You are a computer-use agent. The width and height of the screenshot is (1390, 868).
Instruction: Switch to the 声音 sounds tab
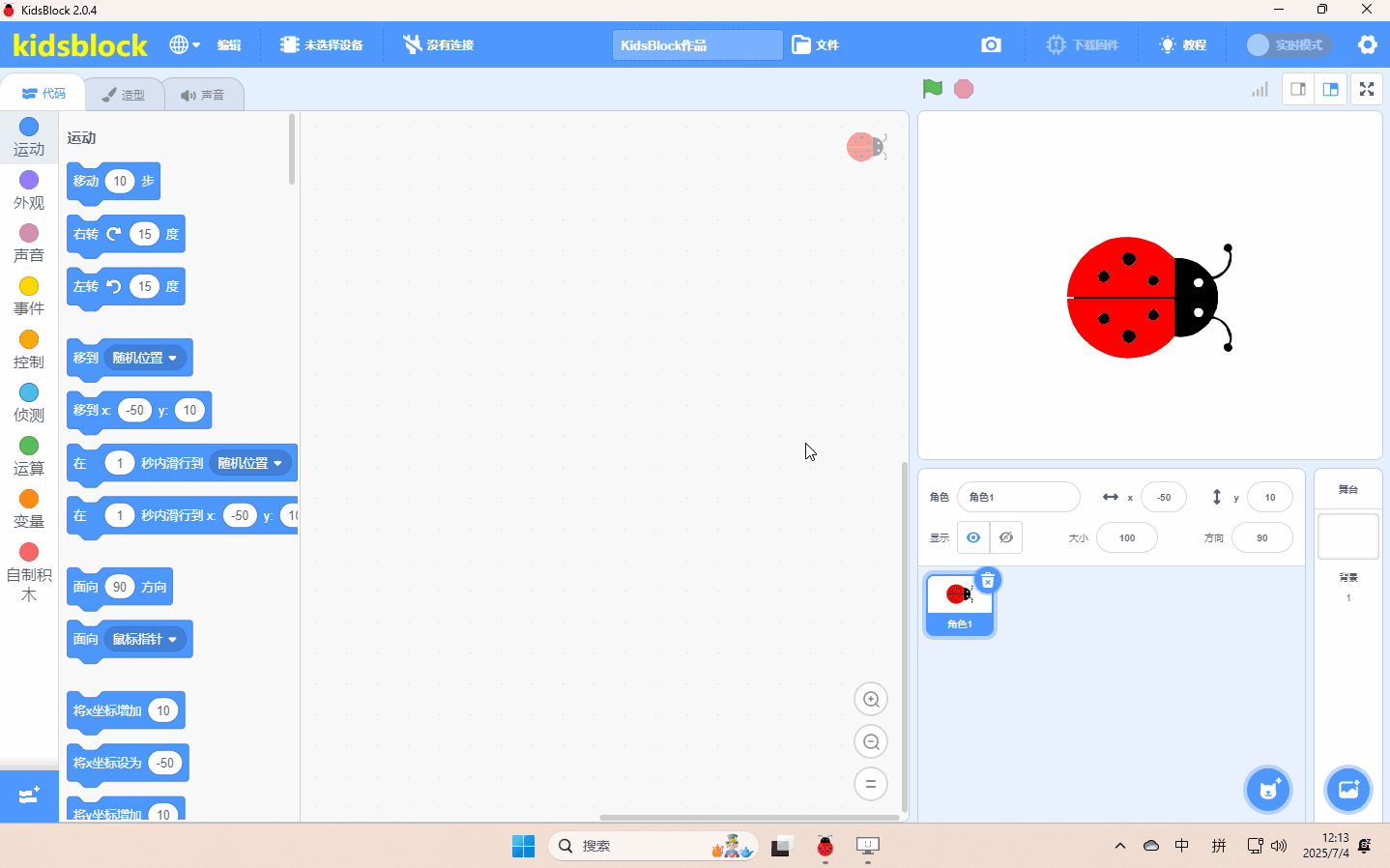click(203, 95)
